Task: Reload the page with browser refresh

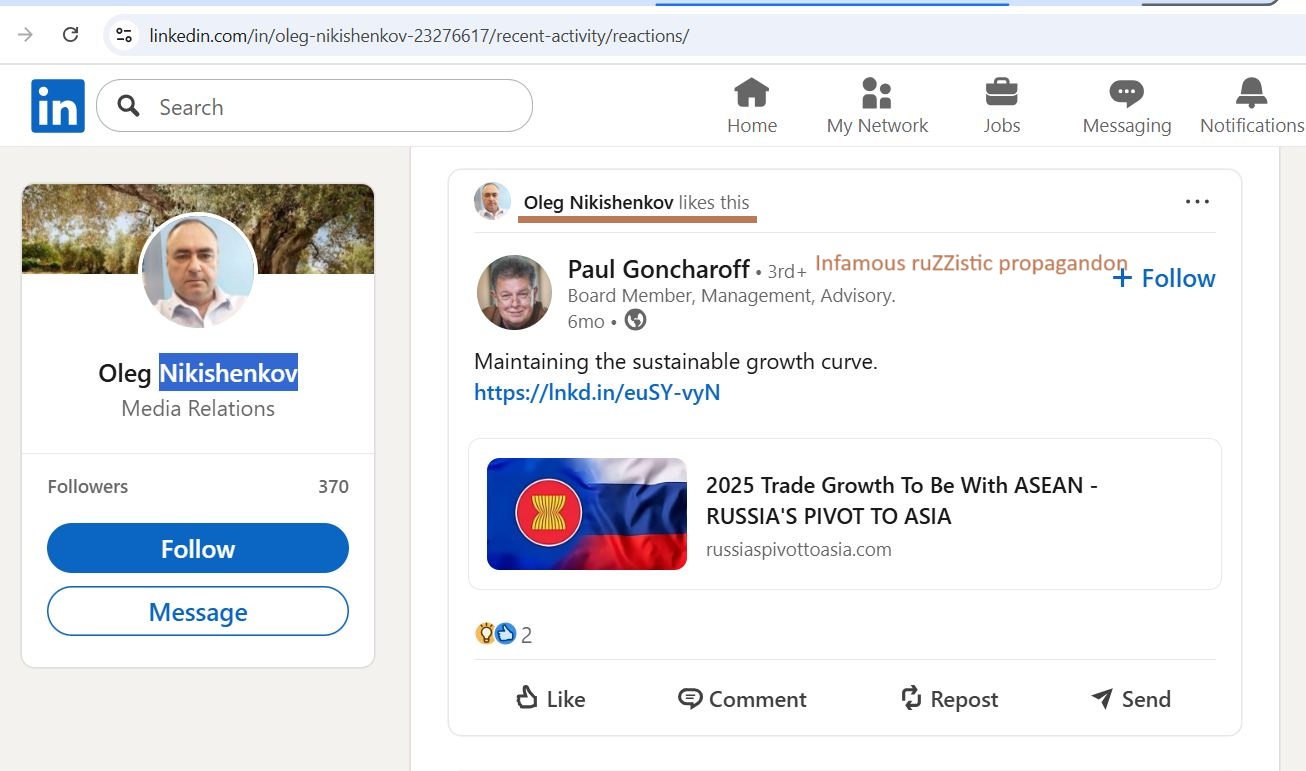Action: click(x=70, y=35)
